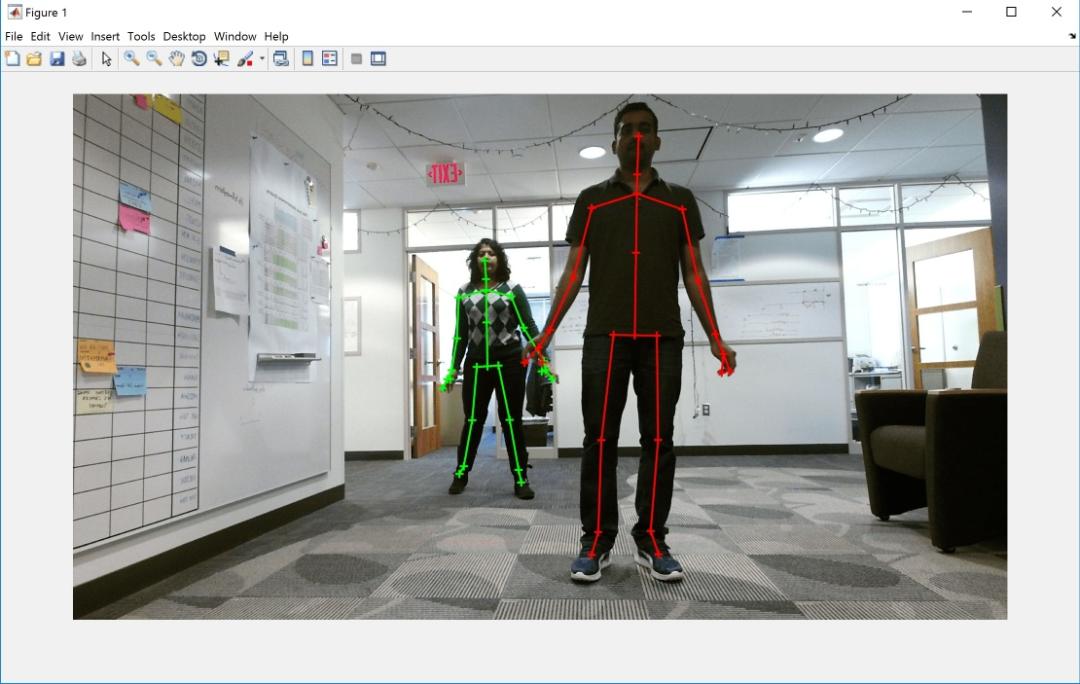This screenshot has width=1080, height=684.
Task: Expand the brush color dropdown arrow
Action: click(x=262, y=59)
